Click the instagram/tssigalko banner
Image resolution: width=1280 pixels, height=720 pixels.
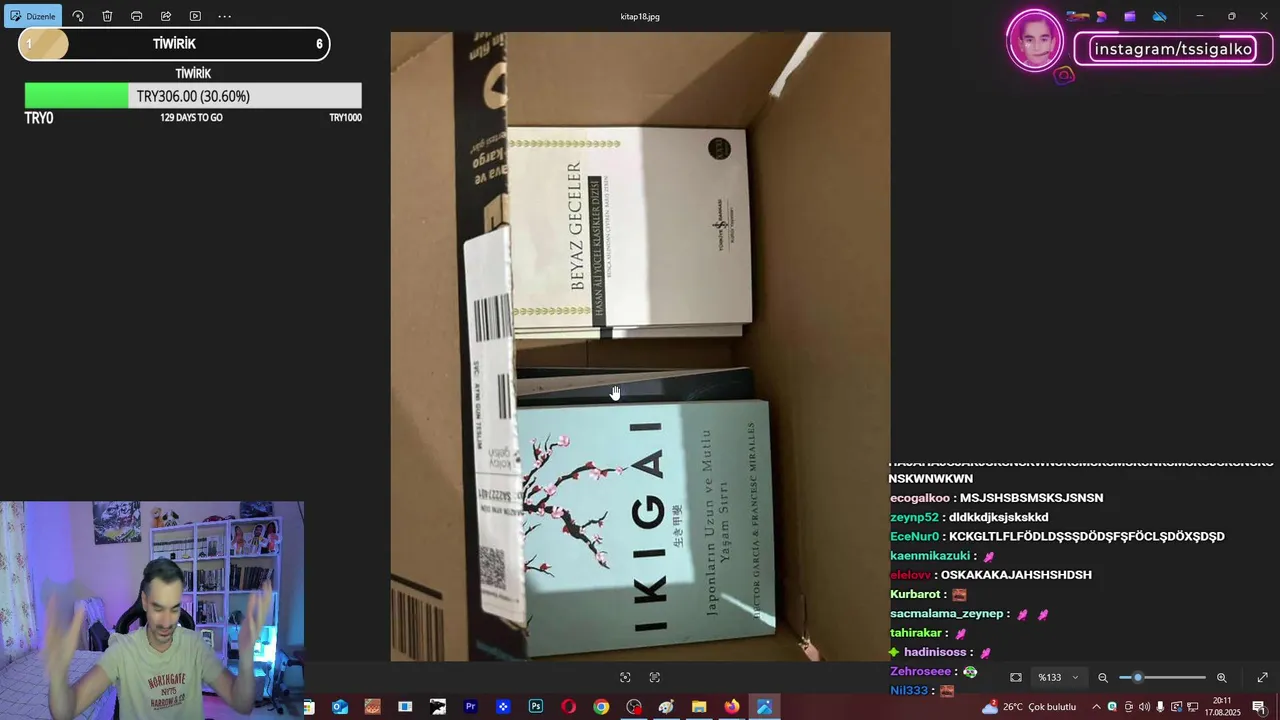point(1173,49)
